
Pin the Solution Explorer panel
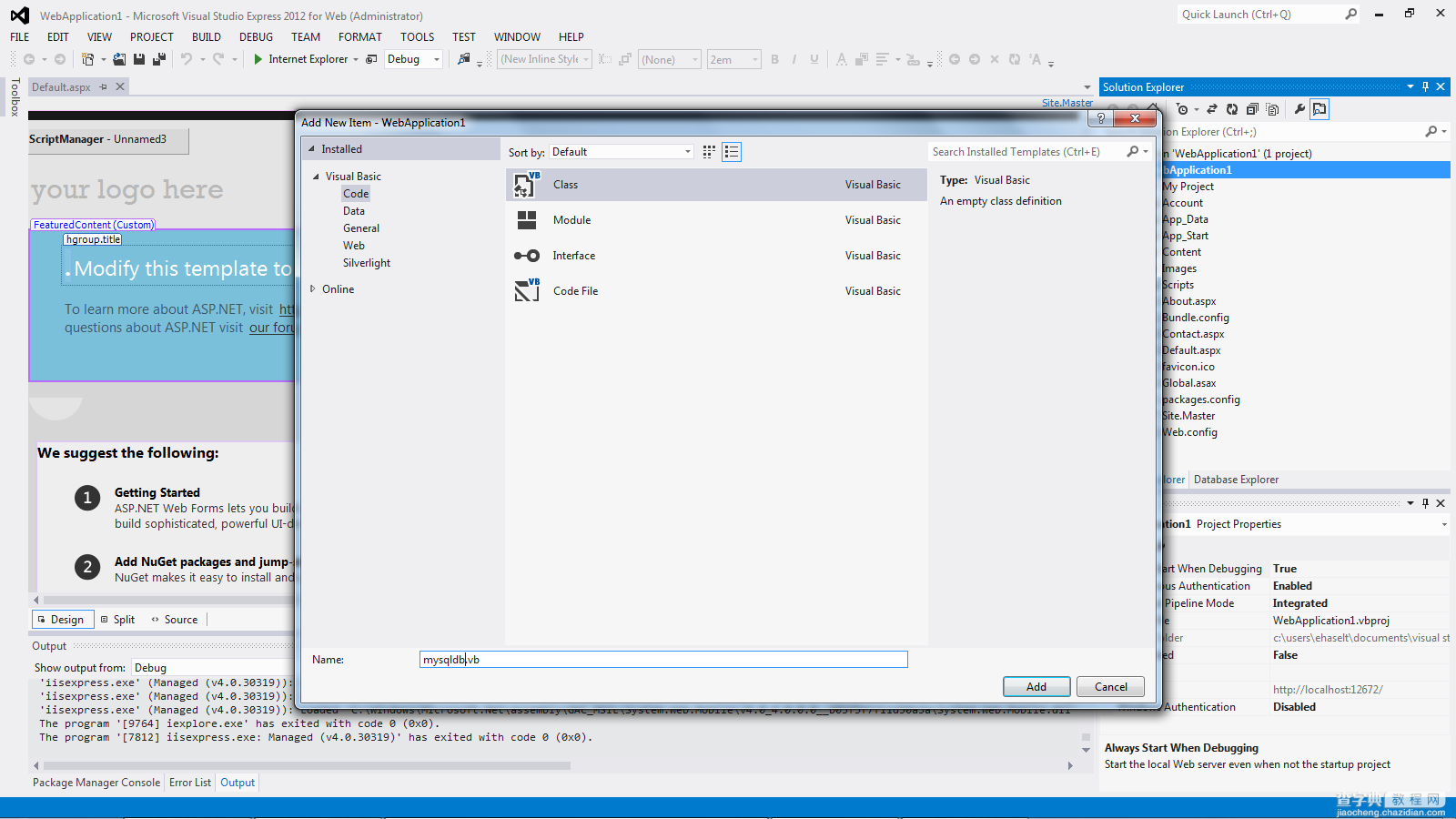1425,86
